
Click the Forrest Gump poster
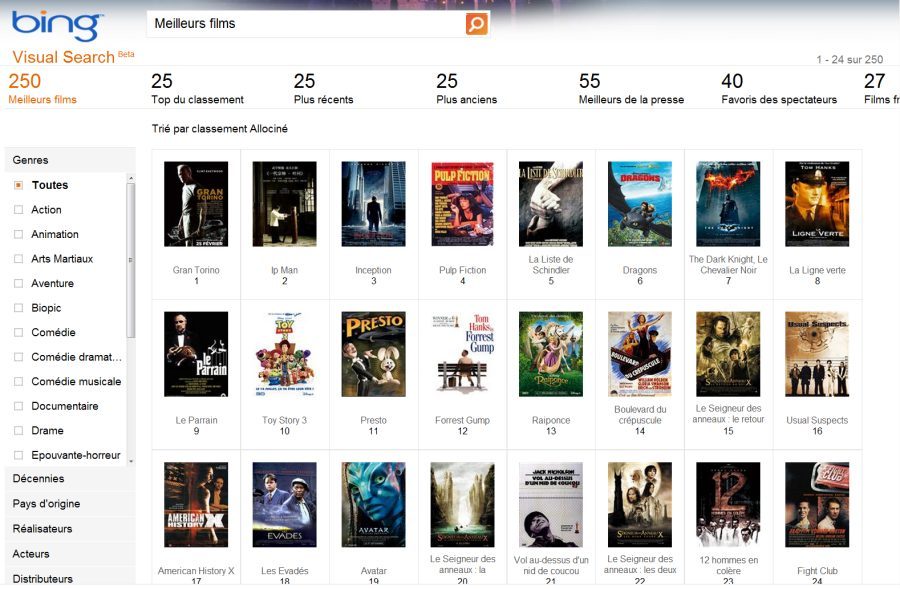pyautogui.click(x=462, y=354)
